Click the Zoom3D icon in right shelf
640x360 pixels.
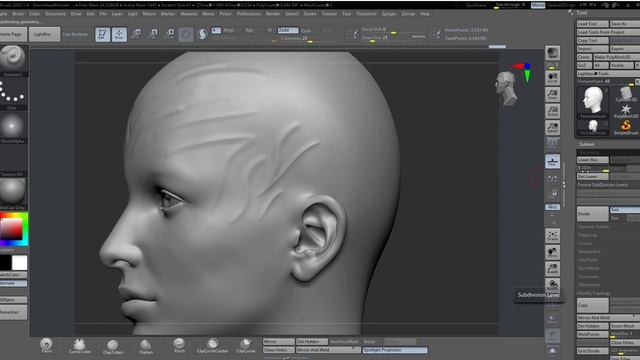coord(552,269)
